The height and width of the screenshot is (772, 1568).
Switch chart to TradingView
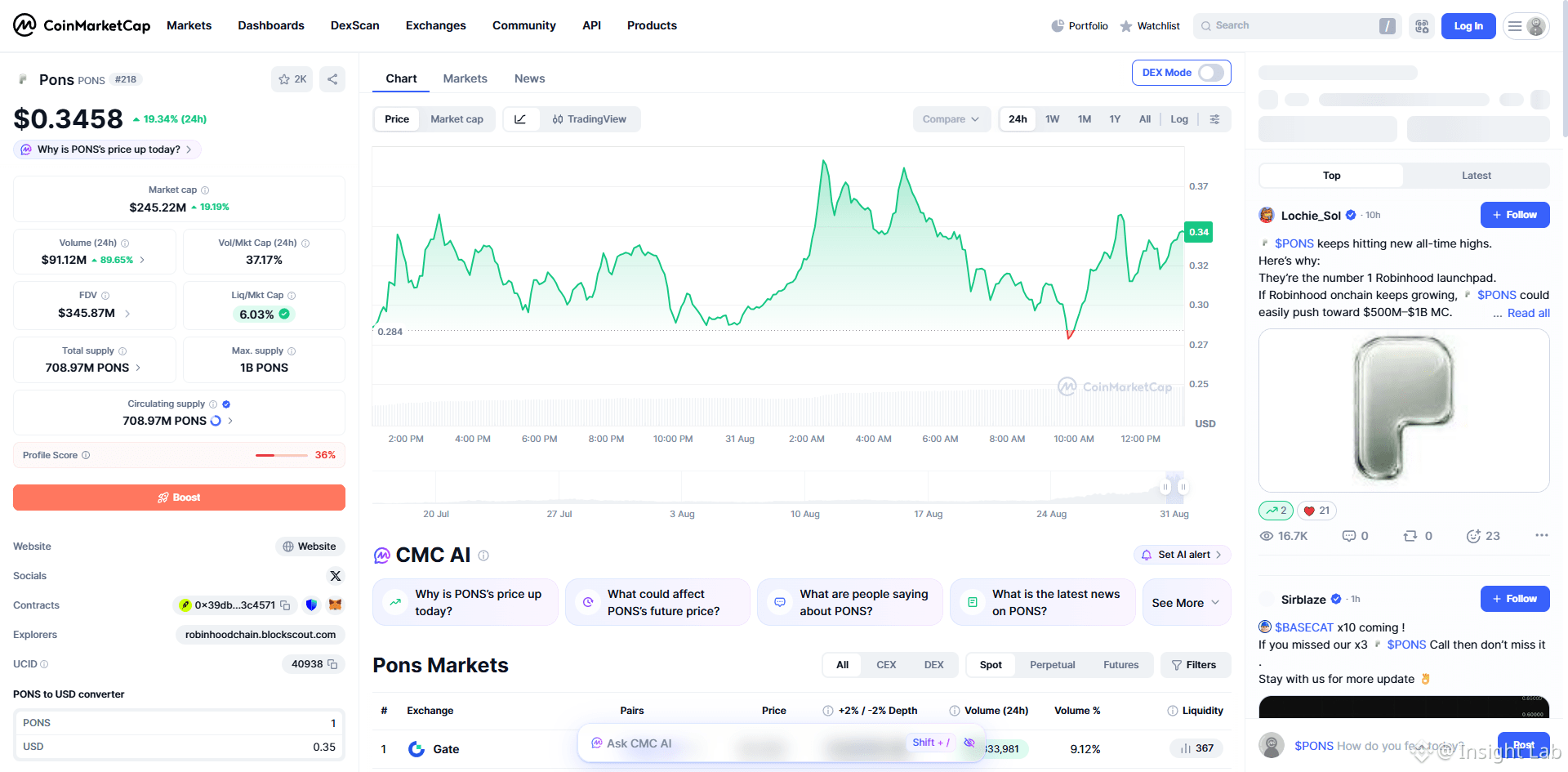pos(589,119)
